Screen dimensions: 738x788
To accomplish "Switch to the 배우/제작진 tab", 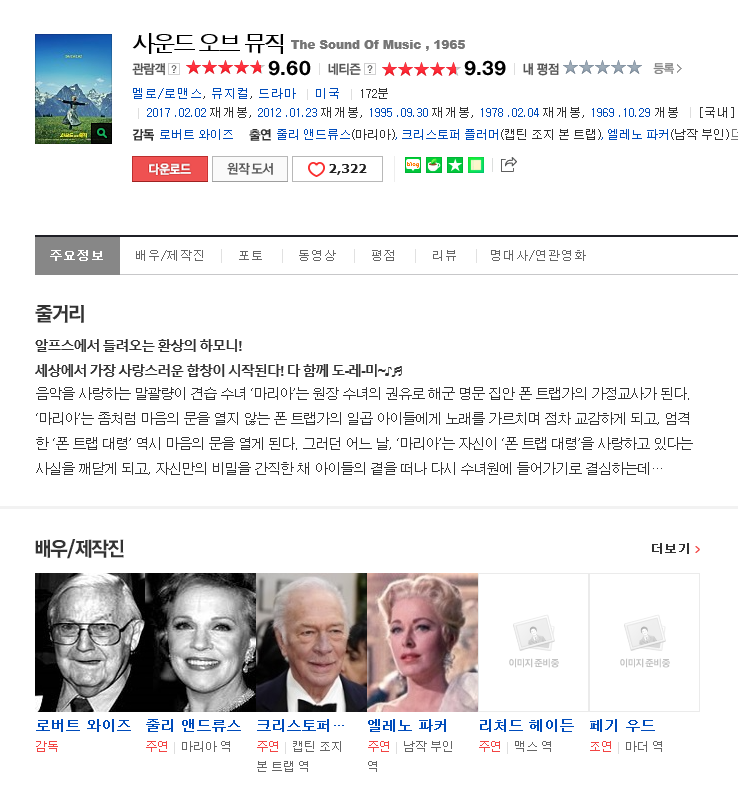I will [x=170, y=255].
